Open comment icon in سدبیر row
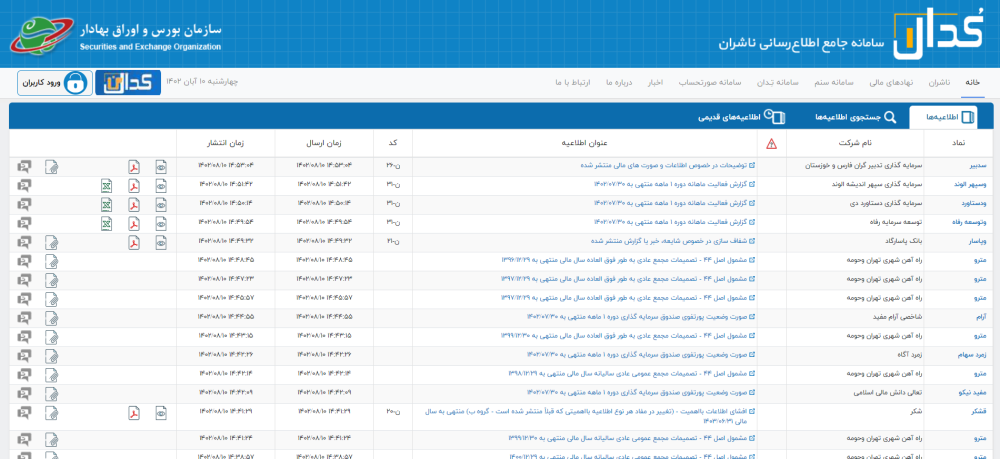The width and height of the screenshot is (1000, 459). point(24,167)
